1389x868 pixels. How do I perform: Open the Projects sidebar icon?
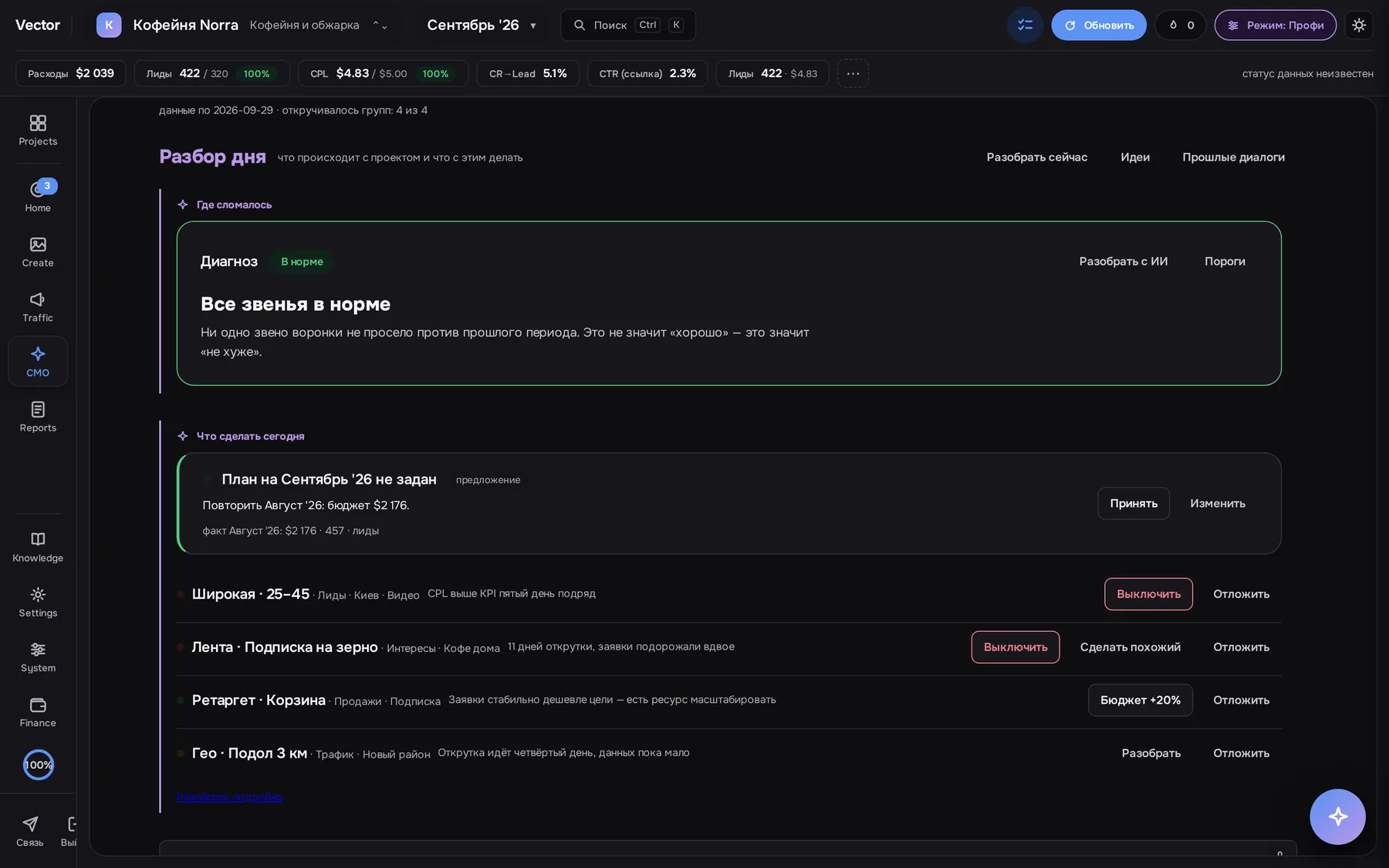[38, 130]
